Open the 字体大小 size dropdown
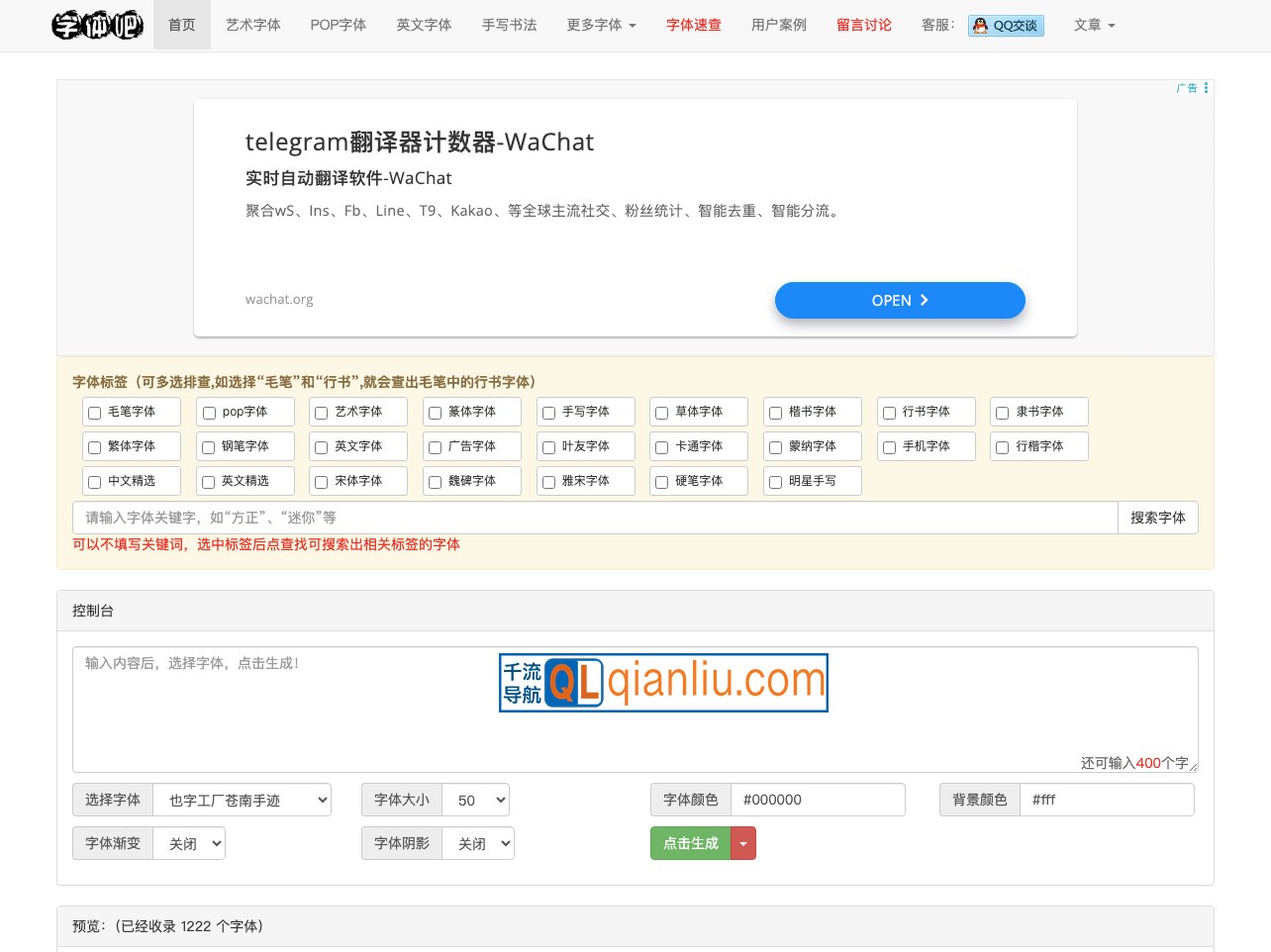1271x952 pixels. pyautogui.click(x=475, y=800)
